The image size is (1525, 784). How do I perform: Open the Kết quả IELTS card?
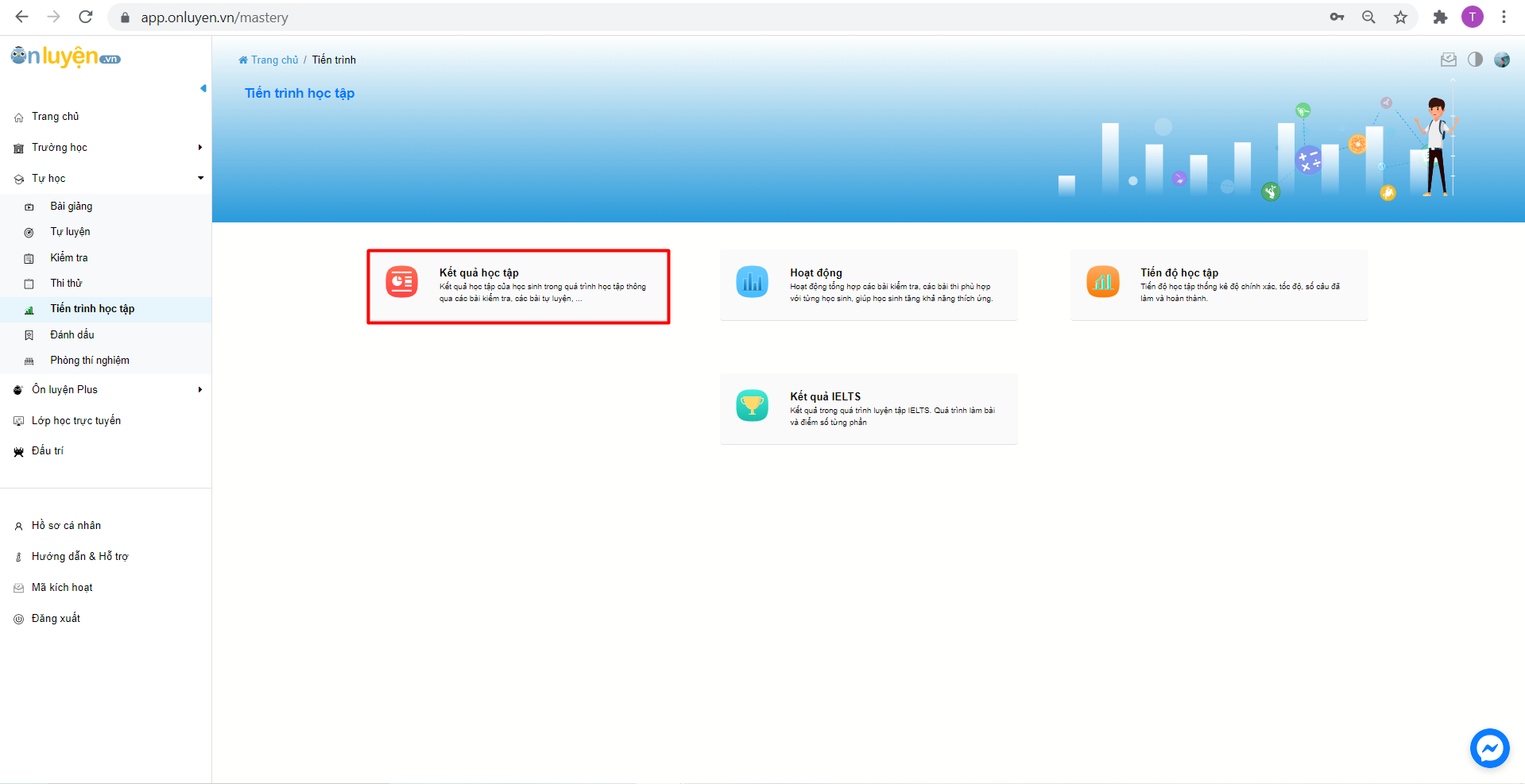click(x=869, y=409)
